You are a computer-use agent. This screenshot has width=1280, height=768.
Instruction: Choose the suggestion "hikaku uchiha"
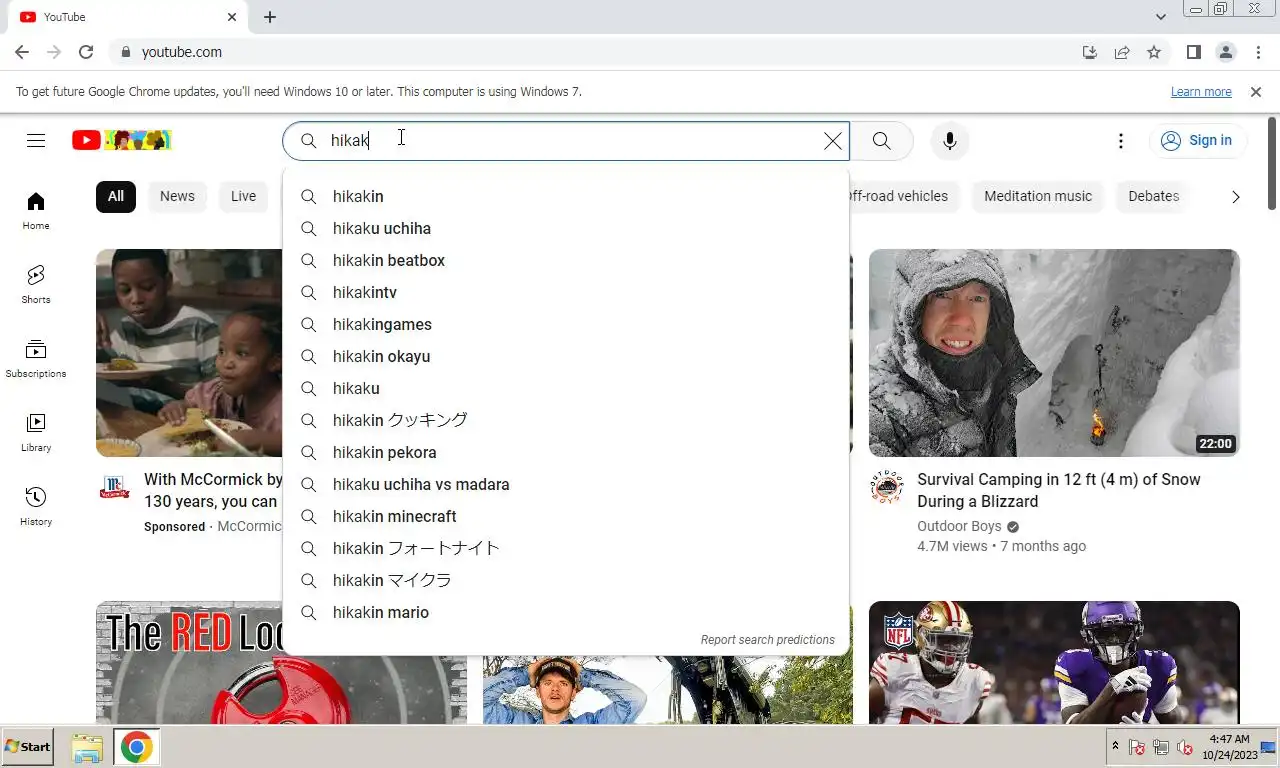click(566, 228)
